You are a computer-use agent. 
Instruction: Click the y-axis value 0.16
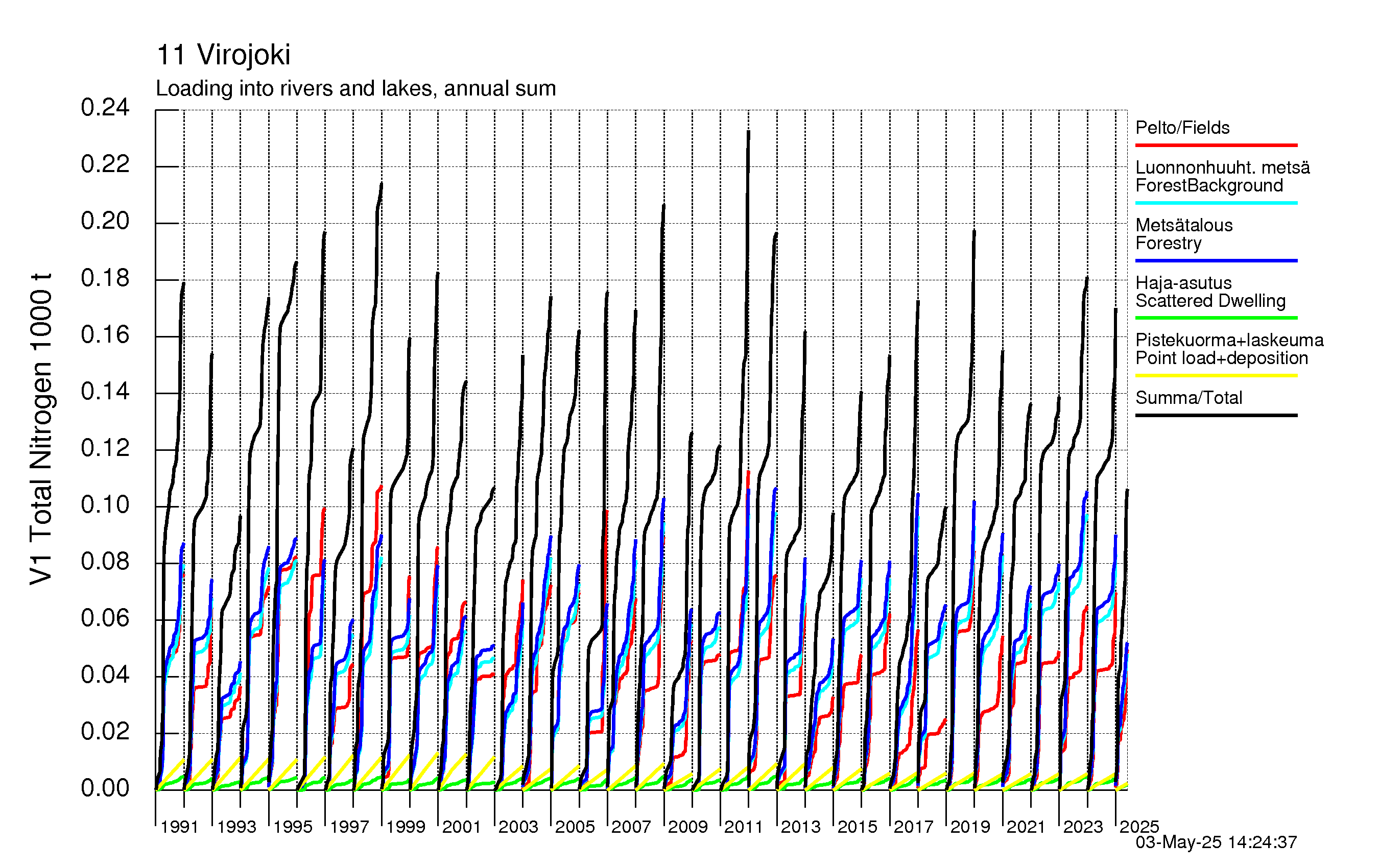105,334
